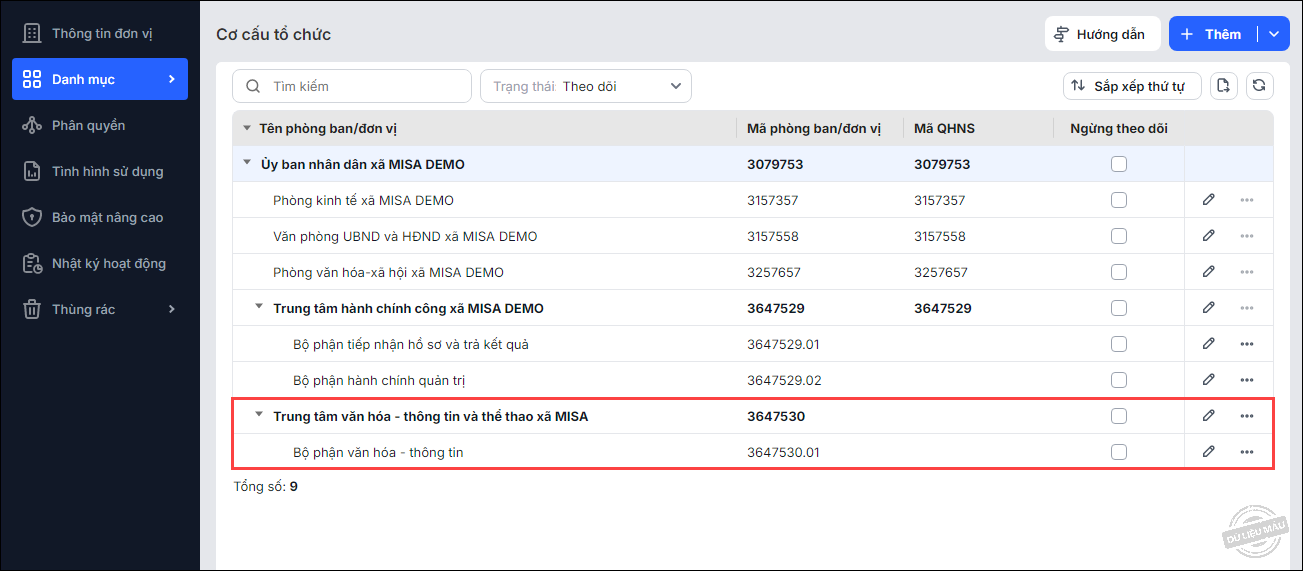Toggle checkbox for Bộ phận tiếp nhận hồ sơ
The height and width of the screenshot is (571, 1303).
point(1119,344)
